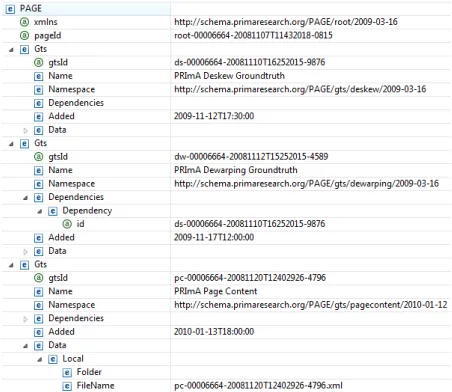The height and width of the screenshot is (392, 452).
Task: Select the '2010-01-13T18:00:00' value
Action: pos(214,332)
